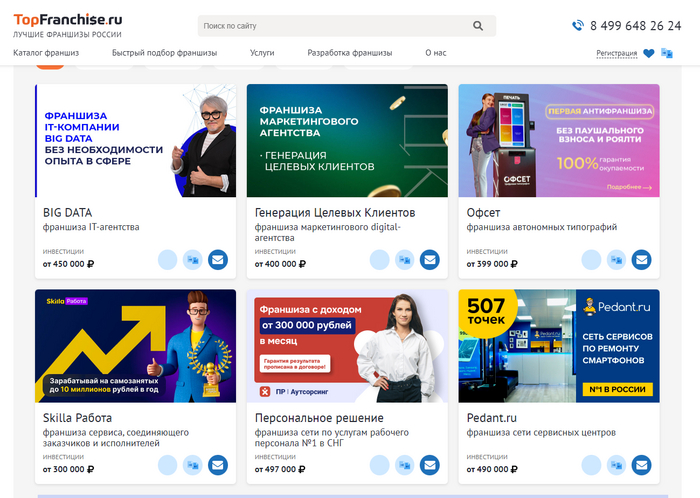Click text 'франшиза IT-агентства'

point(91,227)
